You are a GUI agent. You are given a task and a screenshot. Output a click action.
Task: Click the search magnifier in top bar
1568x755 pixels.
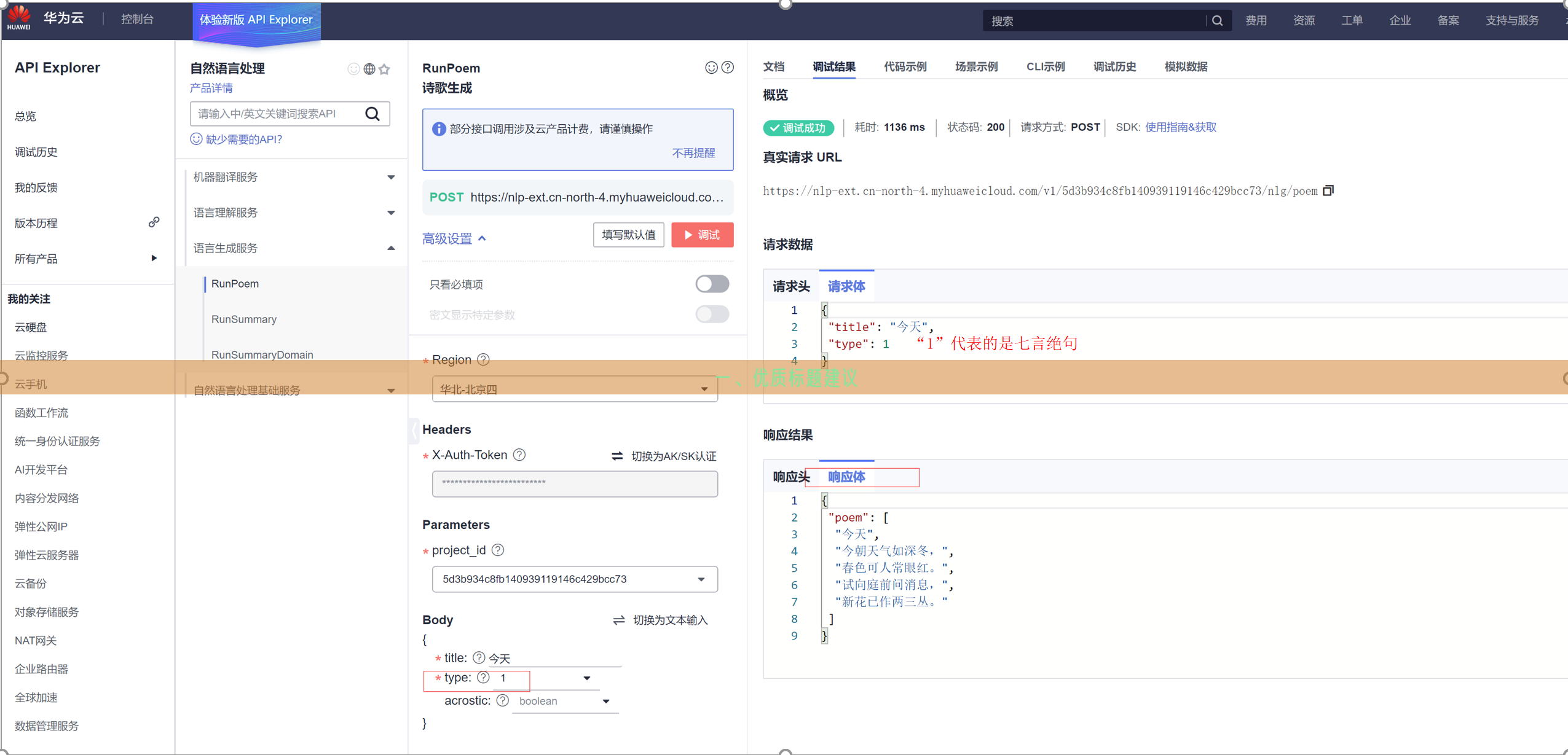pos(1217,20)
